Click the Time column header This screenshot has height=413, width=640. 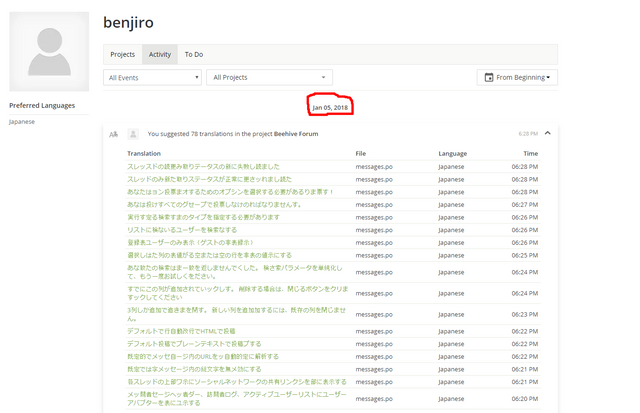(x=531, y=153)
